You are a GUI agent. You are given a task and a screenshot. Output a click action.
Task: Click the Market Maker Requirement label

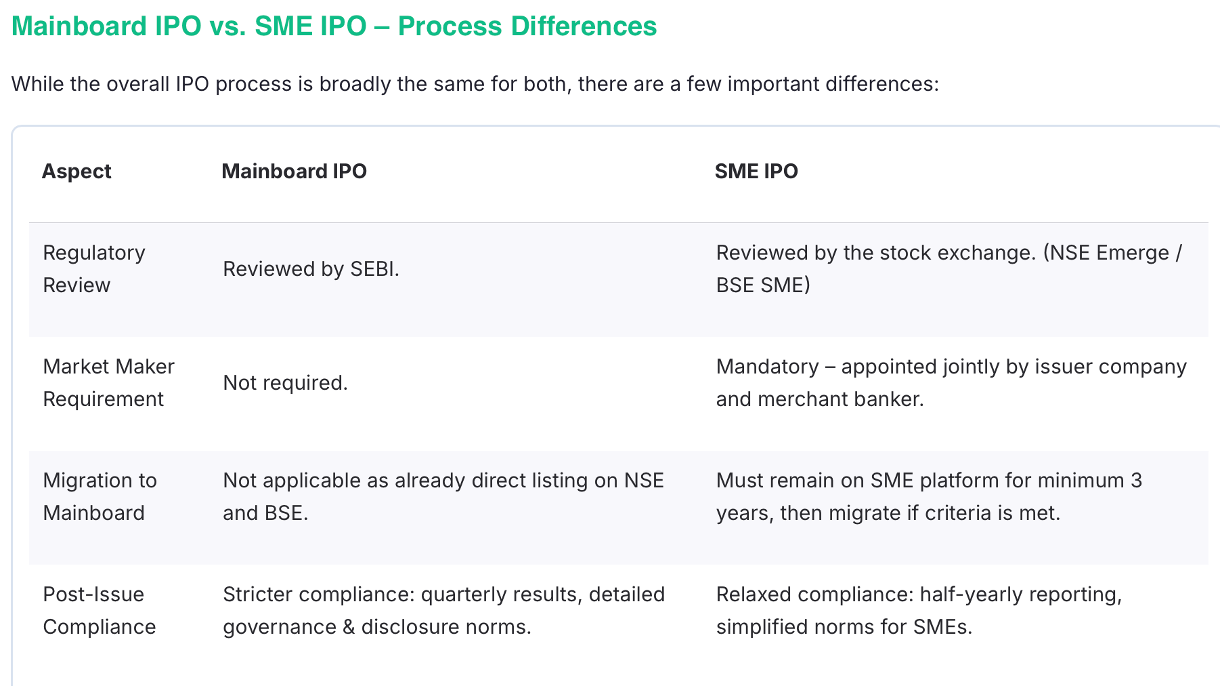tap(109, 383)
